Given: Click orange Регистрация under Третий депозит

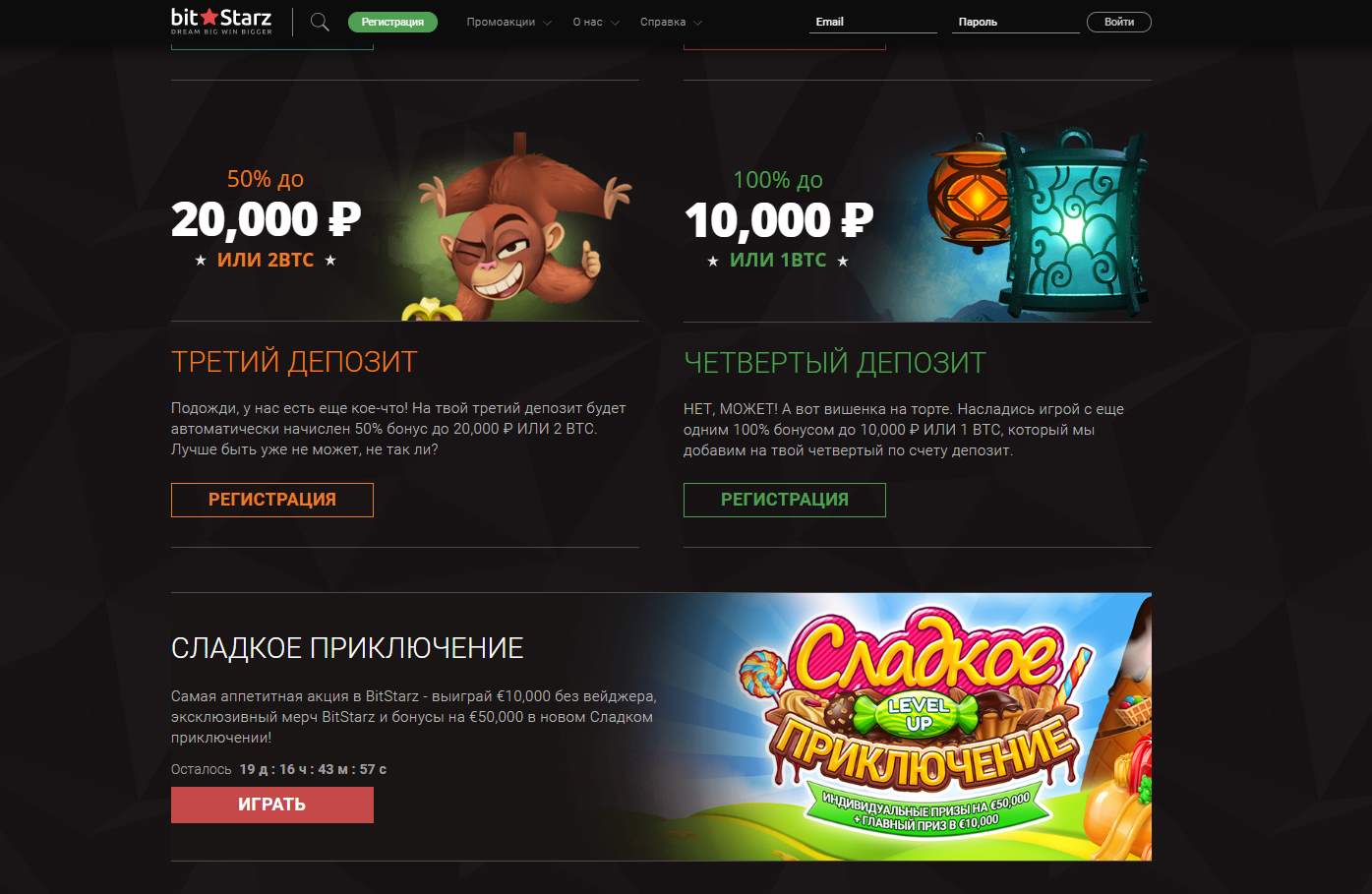Looking at the screenshot, I should tap(272, 500).
